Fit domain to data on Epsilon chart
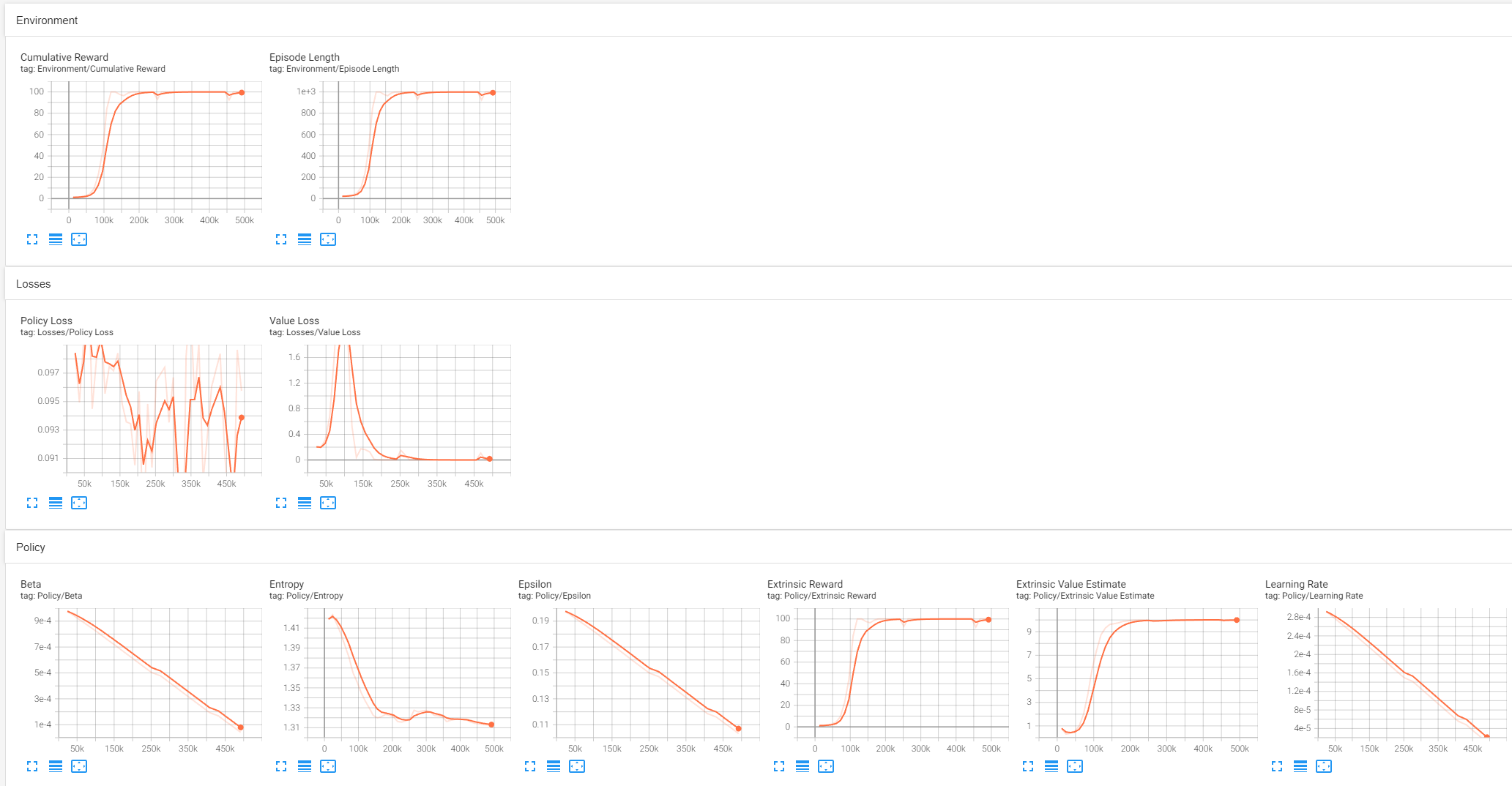 coord(577,766)
